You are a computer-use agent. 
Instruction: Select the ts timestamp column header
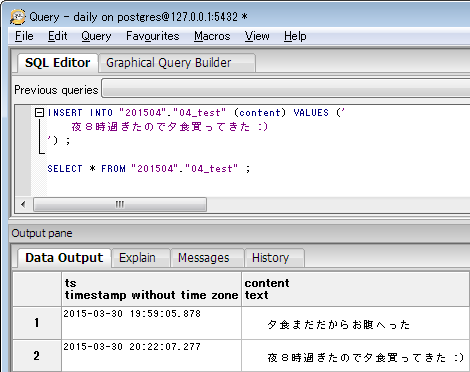(151, 289)
